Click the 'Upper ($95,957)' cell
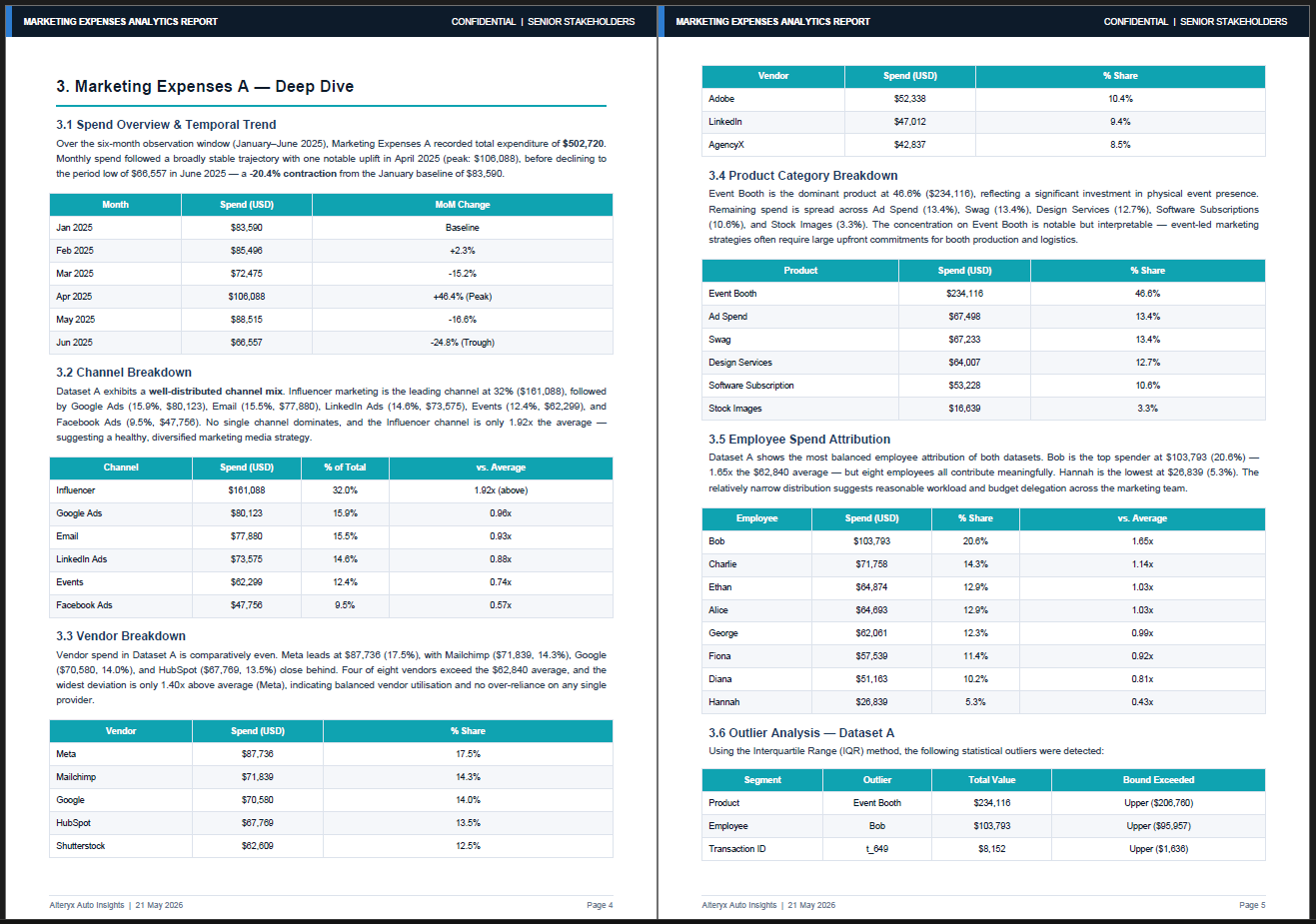This screenshot has height=924, width=1316. 1158,826
